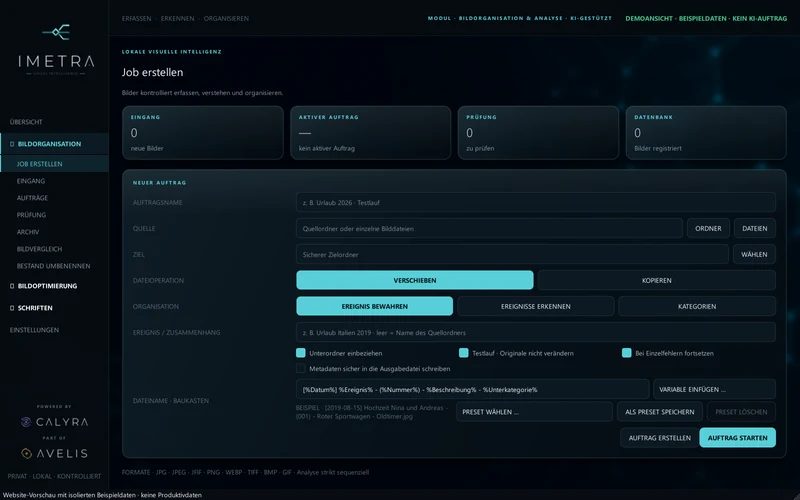Image resolution: width=800 pixels, height=500 pixels.
Task: Click the Auftrag erstellen button
Action: pos(659,438)
